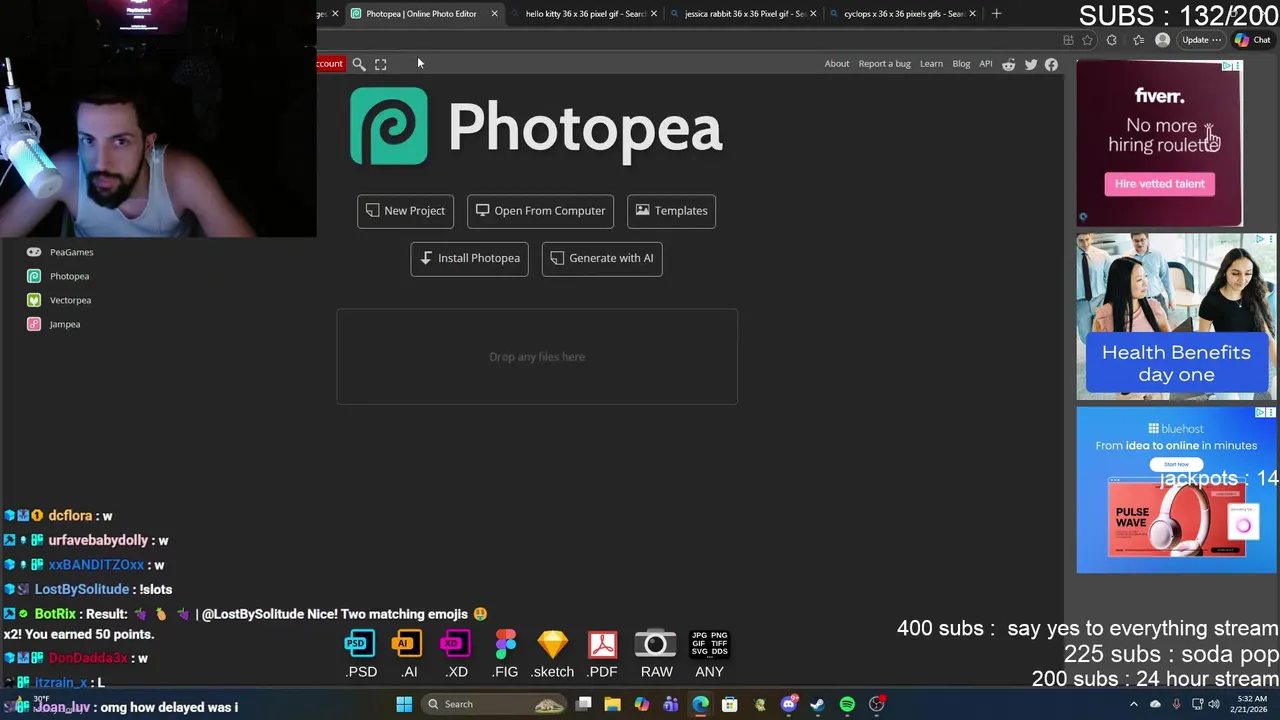Open Discord from the taskbar

pyautogui.click(x=789, y=704)
